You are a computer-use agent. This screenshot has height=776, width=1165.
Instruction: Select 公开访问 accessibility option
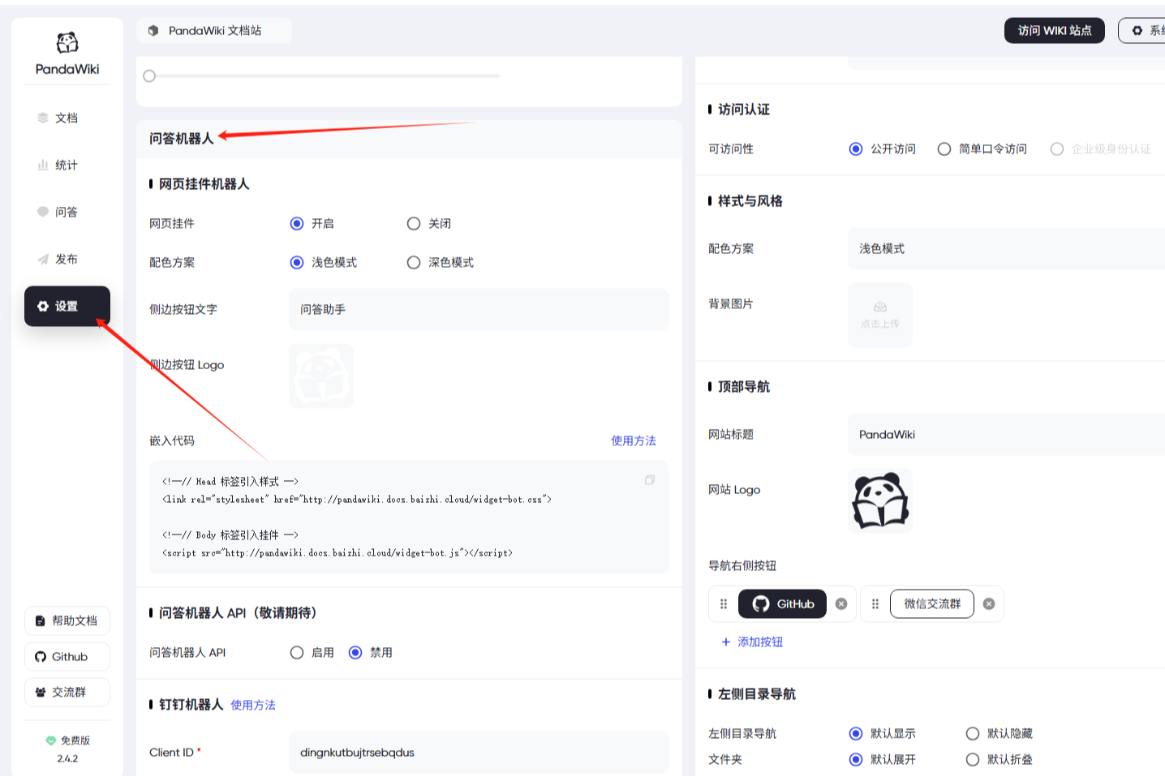tap(856, 149)
